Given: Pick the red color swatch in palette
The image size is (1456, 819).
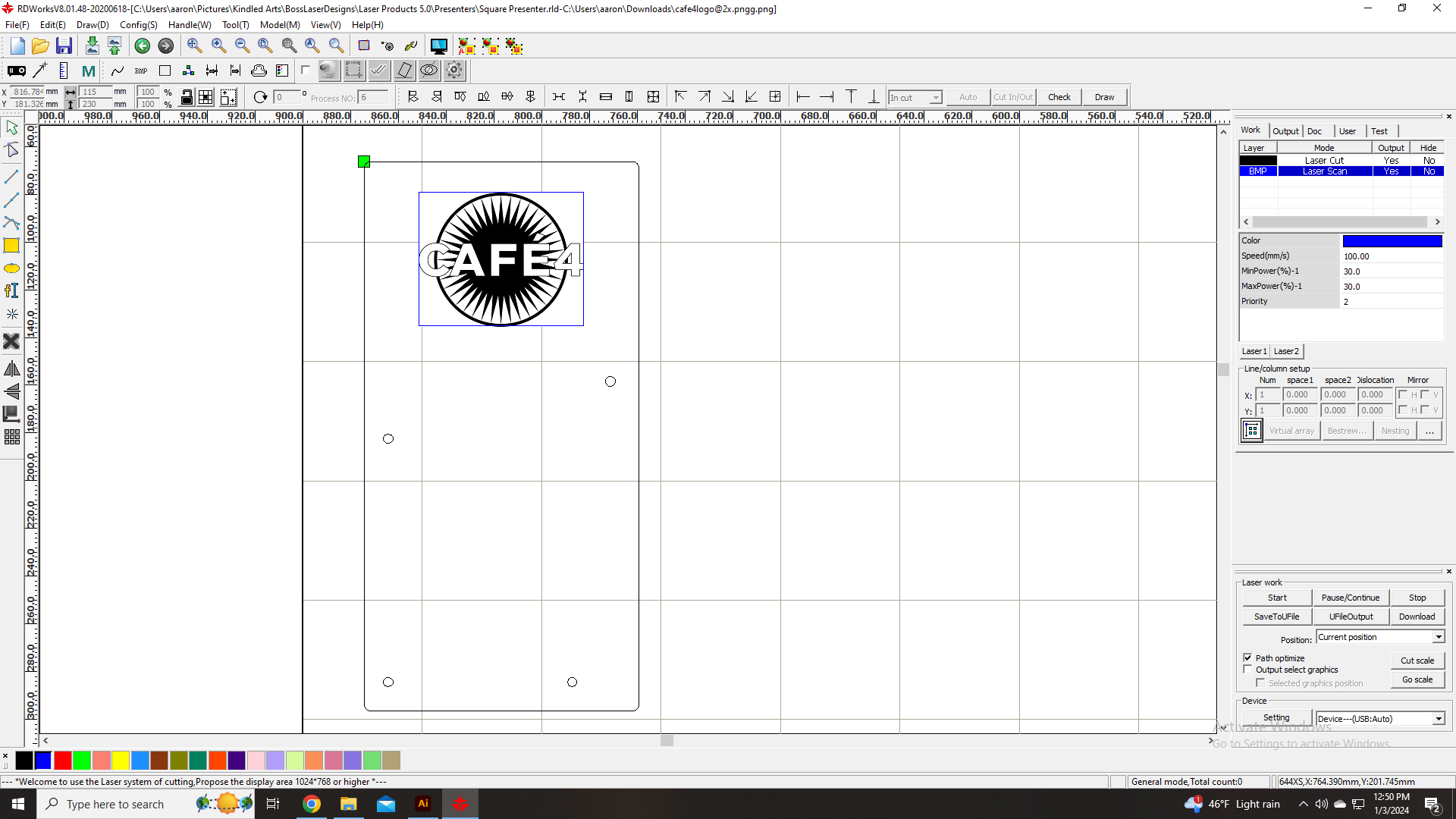Looking at the screenshot, I should [x=63, y=761].
